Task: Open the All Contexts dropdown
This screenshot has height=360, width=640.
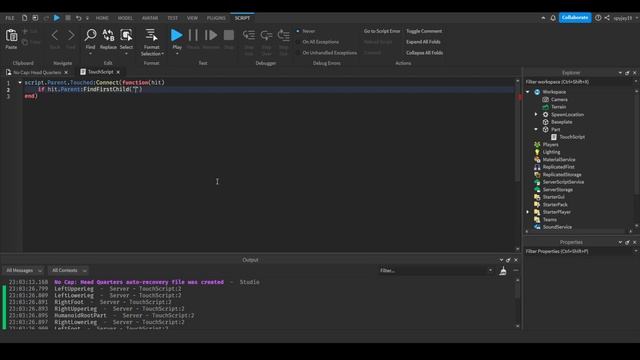Action: pos(68,271)
